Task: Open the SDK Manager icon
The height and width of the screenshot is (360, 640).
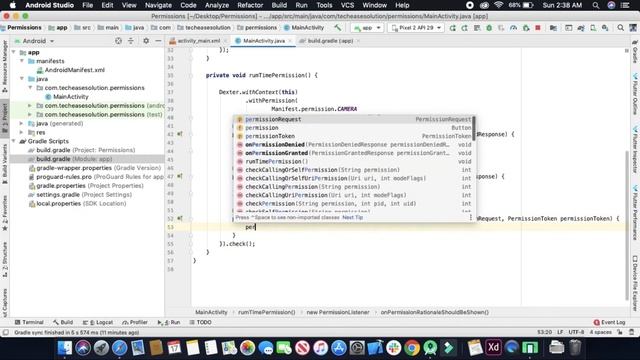Action: (605, 28)
